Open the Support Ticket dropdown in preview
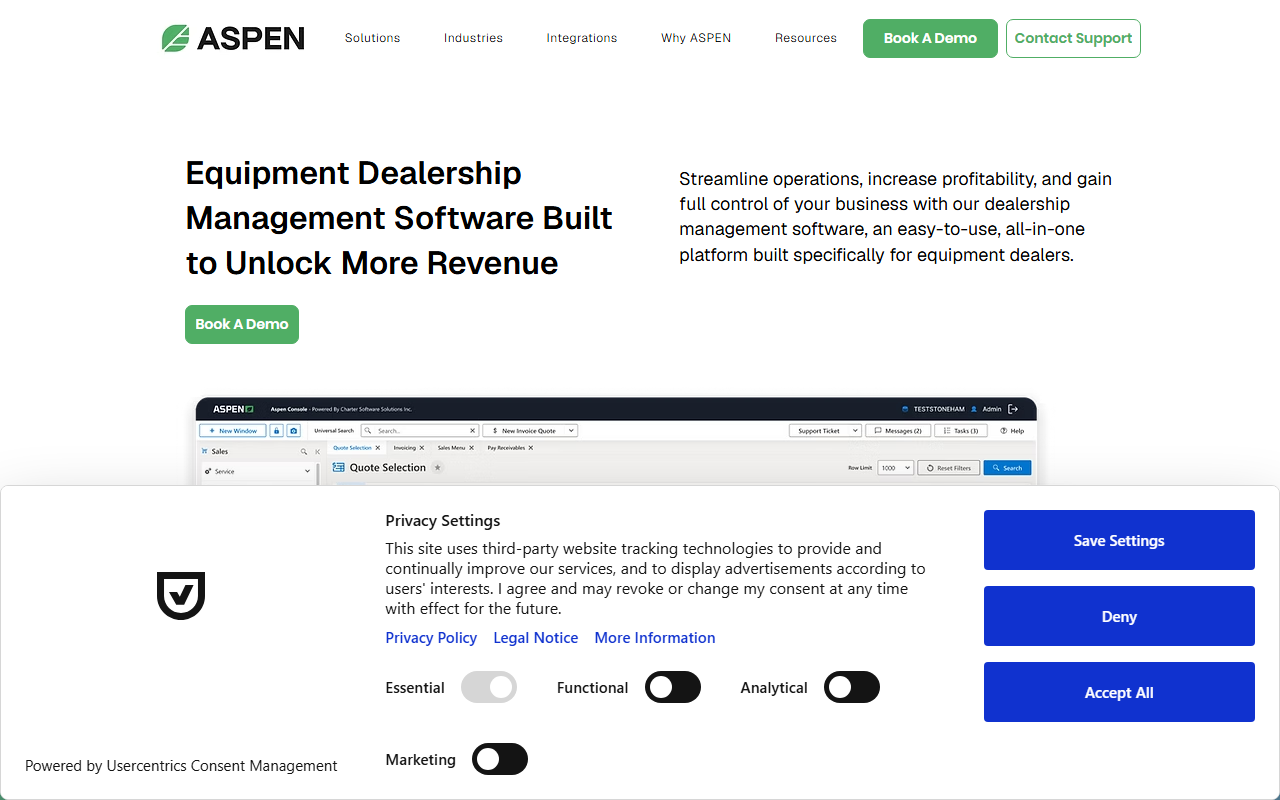Viewport: 1280px width, 800px height. pos(825,431)
